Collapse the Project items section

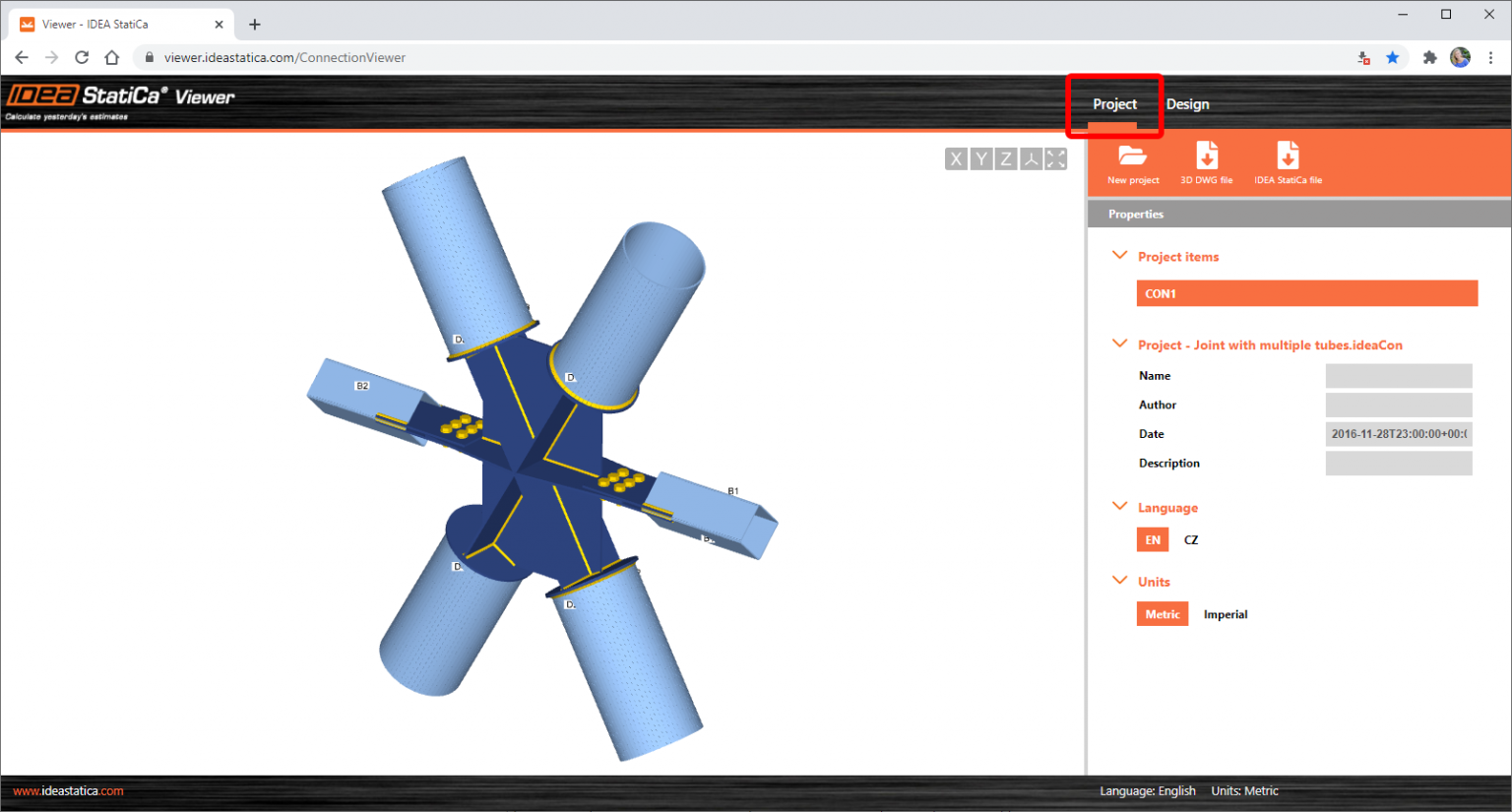click(x=1119, y=255)
